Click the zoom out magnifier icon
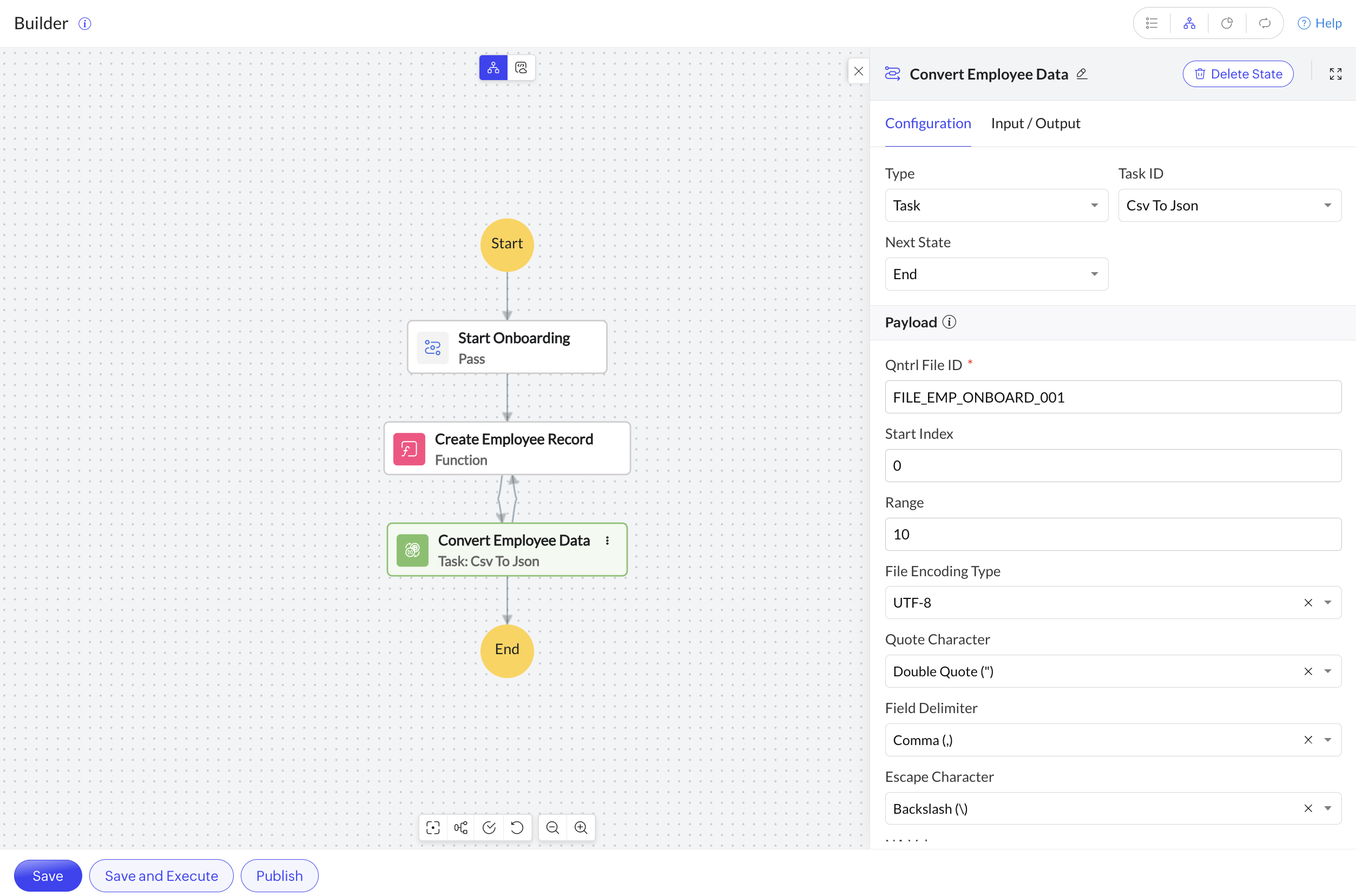 [552, 827]
